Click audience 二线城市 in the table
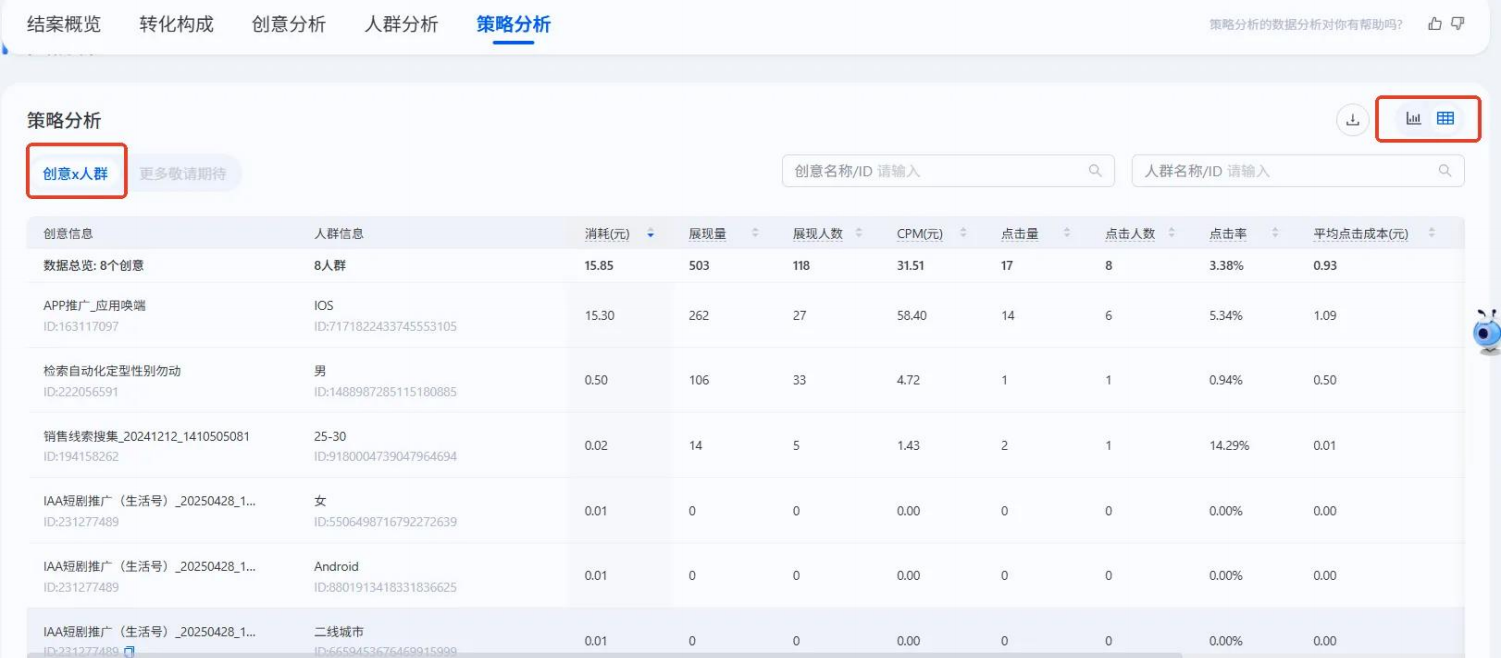1501x658 pixels. (338, 632)
